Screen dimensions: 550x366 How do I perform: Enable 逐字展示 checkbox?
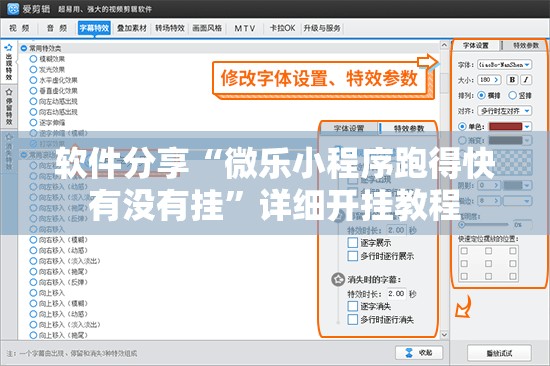point(353,242)
